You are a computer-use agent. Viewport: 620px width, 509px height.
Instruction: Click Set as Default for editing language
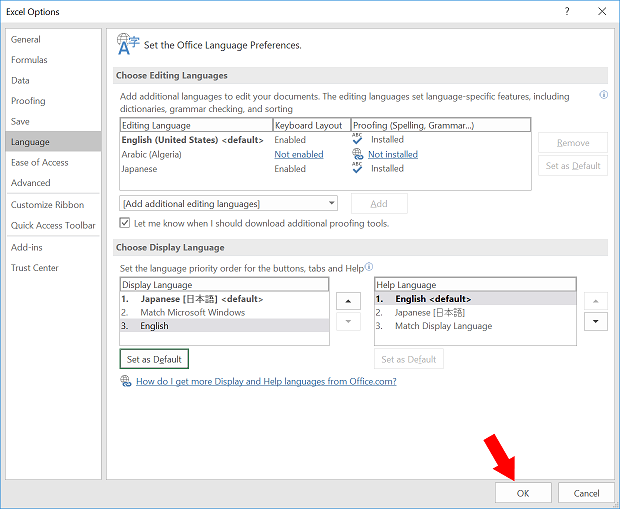573,166
